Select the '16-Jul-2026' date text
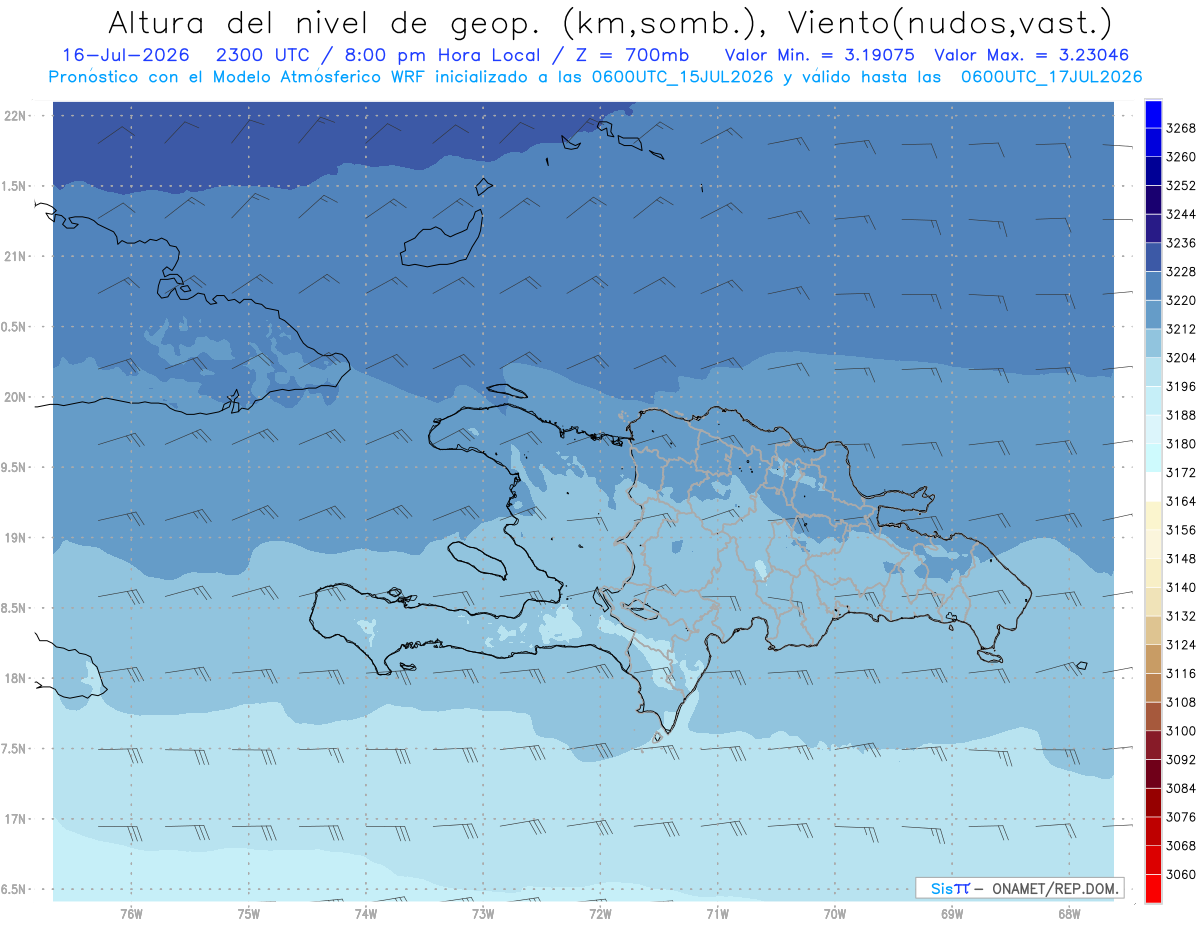 125,55
